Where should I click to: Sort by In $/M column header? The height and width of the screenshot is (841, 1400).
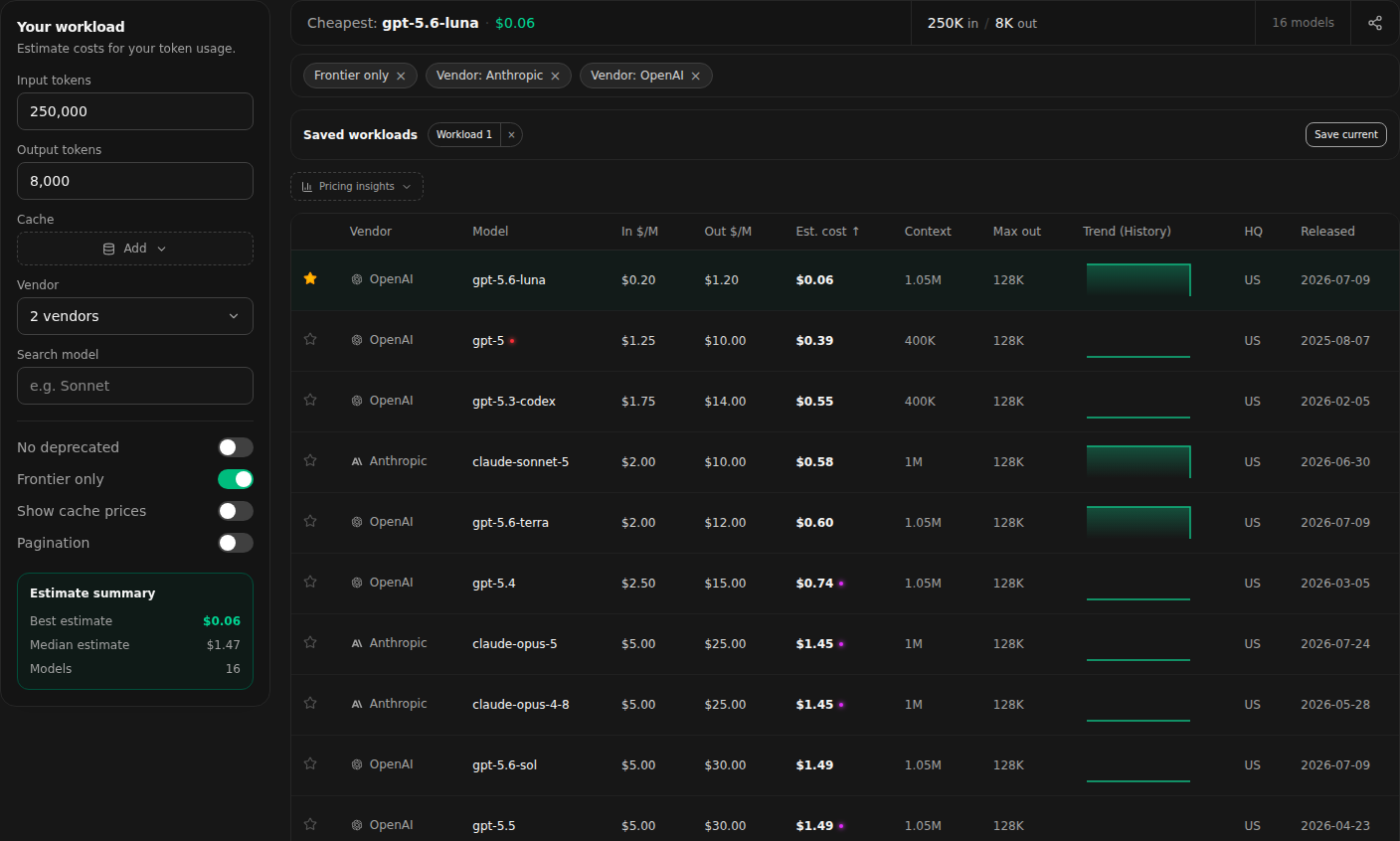(x=639, y=231)
